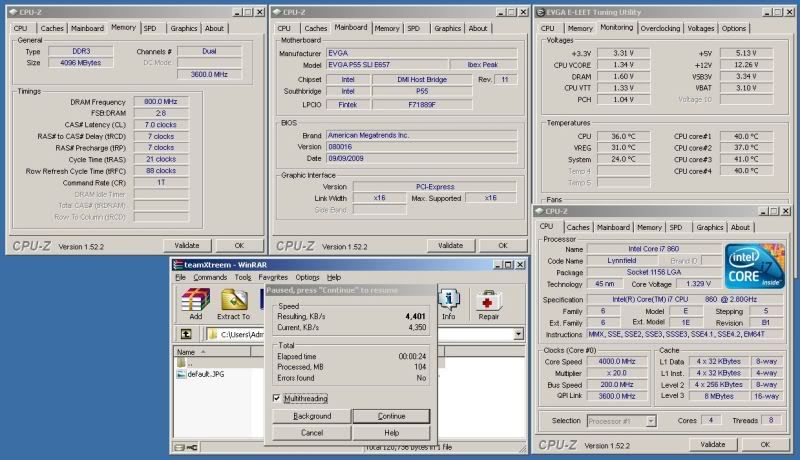Click the Intel Core i7 logo in CPU-Z
Image resolution: width=800 pixels, height=460 pixels.
tap(754, 266)
